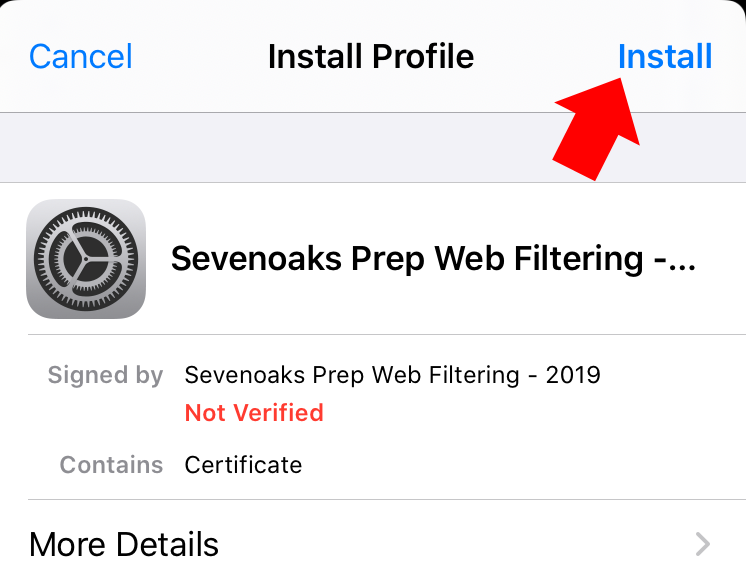Tap the center hub of the gear icon
This screenshot has width=746, height=587.
click(x=86, y=259)
